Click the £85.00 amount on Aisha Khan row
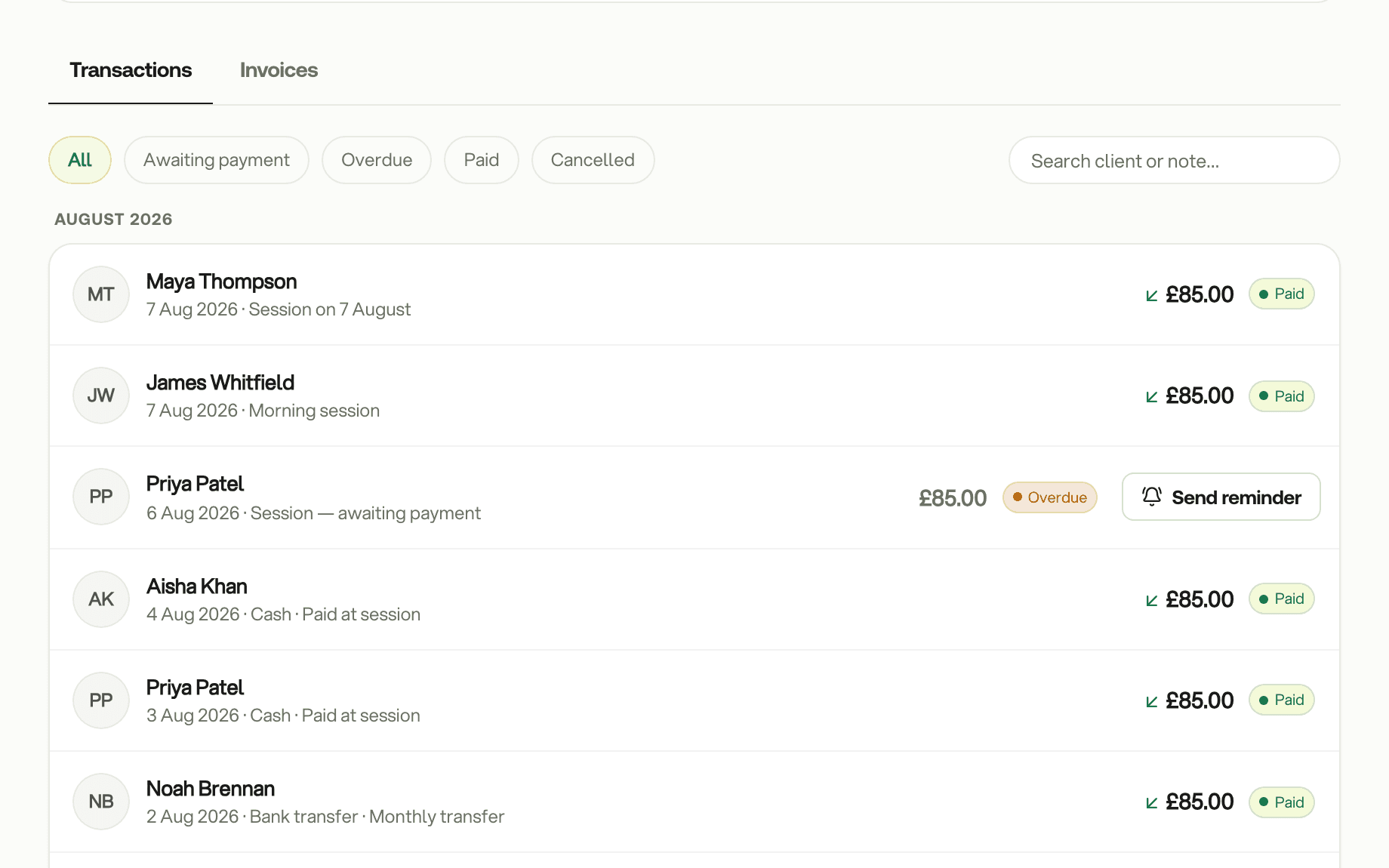 coord(1200,599)
